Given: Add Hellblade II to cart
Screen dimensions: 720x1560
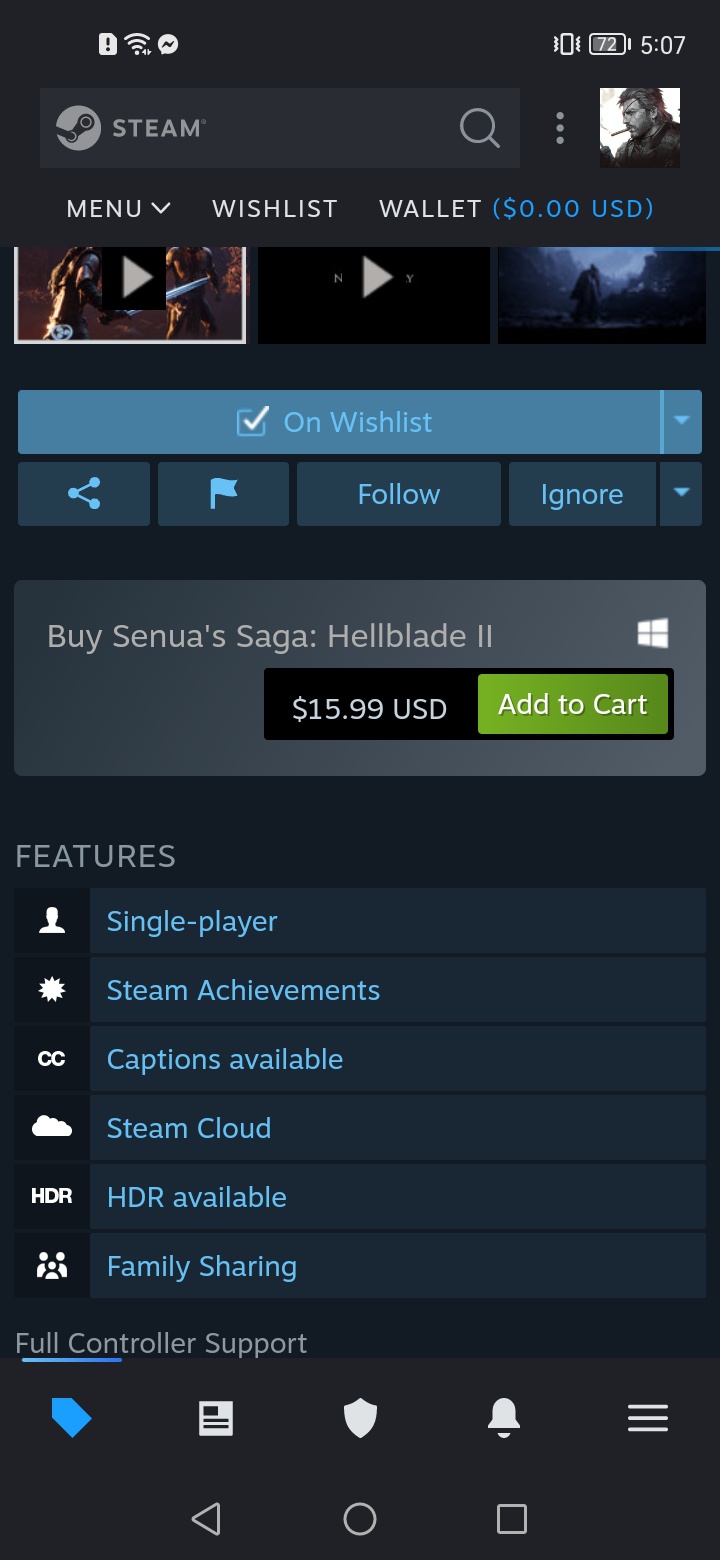Looking at the screenshot, I should pos(573,705).
